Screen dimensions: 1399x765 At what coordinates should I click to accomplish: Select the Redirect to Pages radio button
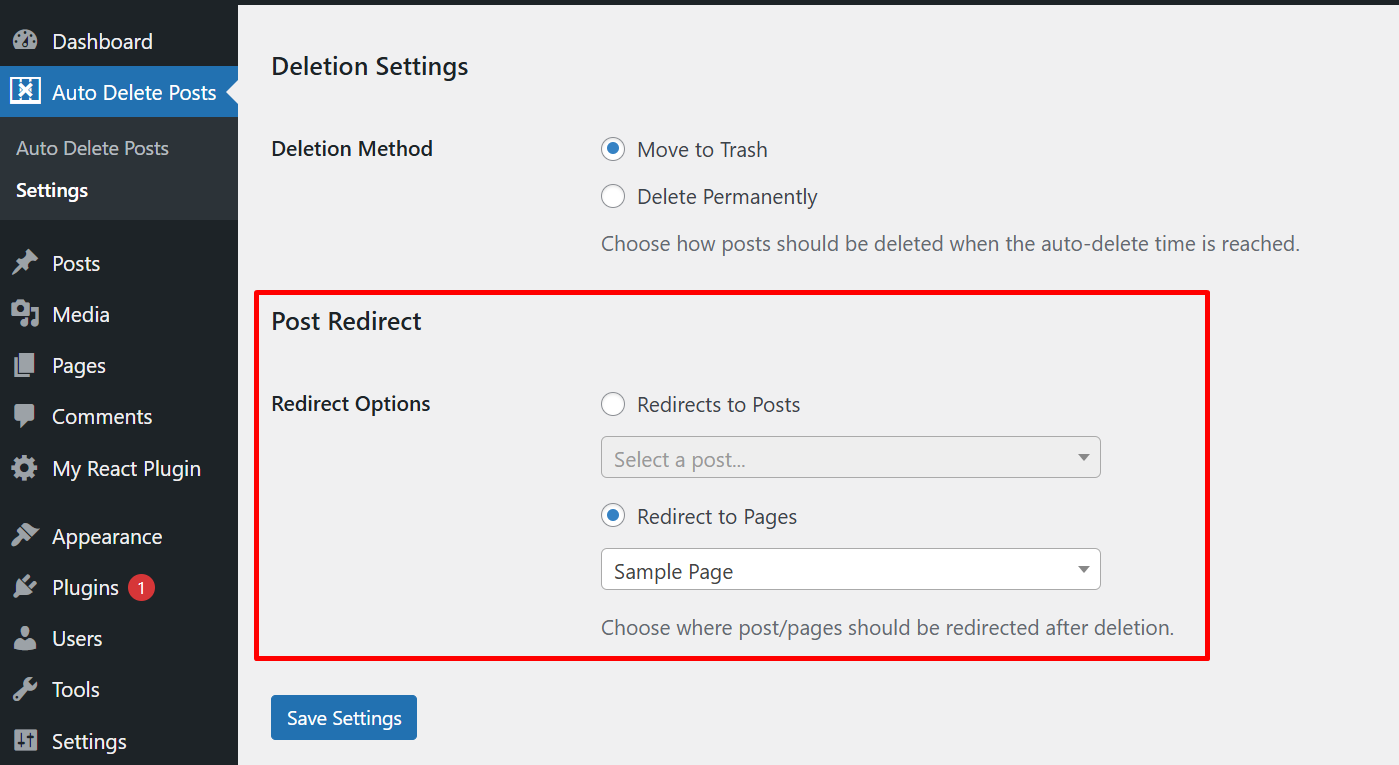click(613, 517)
